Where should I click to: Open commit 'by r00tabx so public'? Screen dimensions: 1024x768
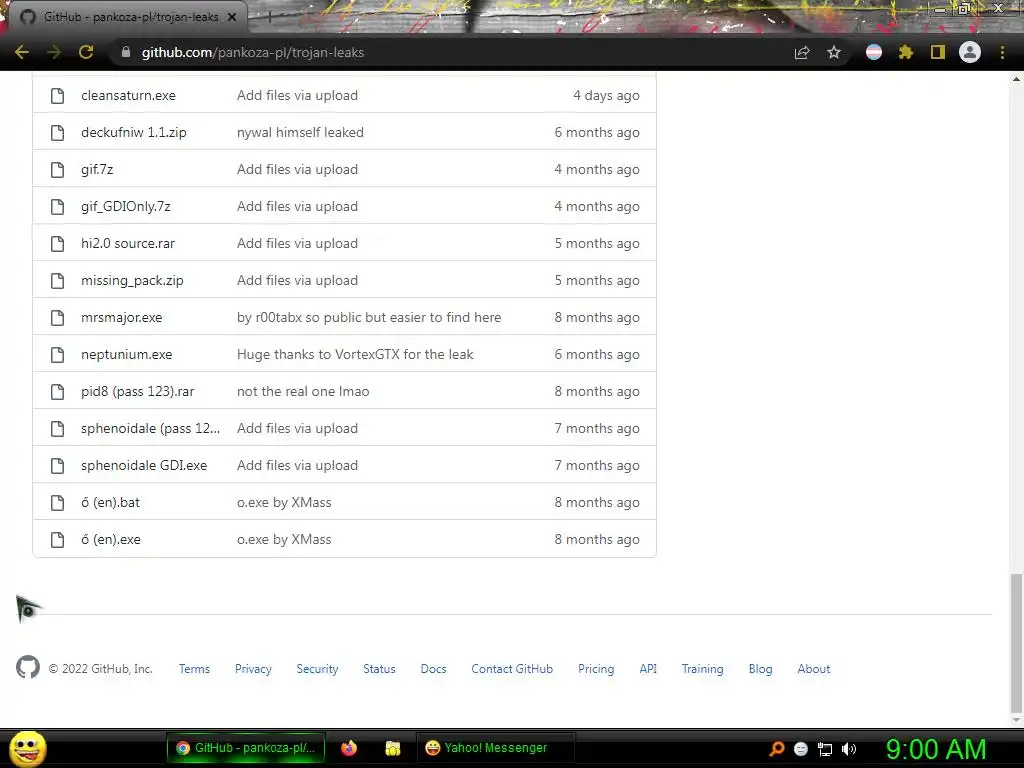(x=369, y=317)
